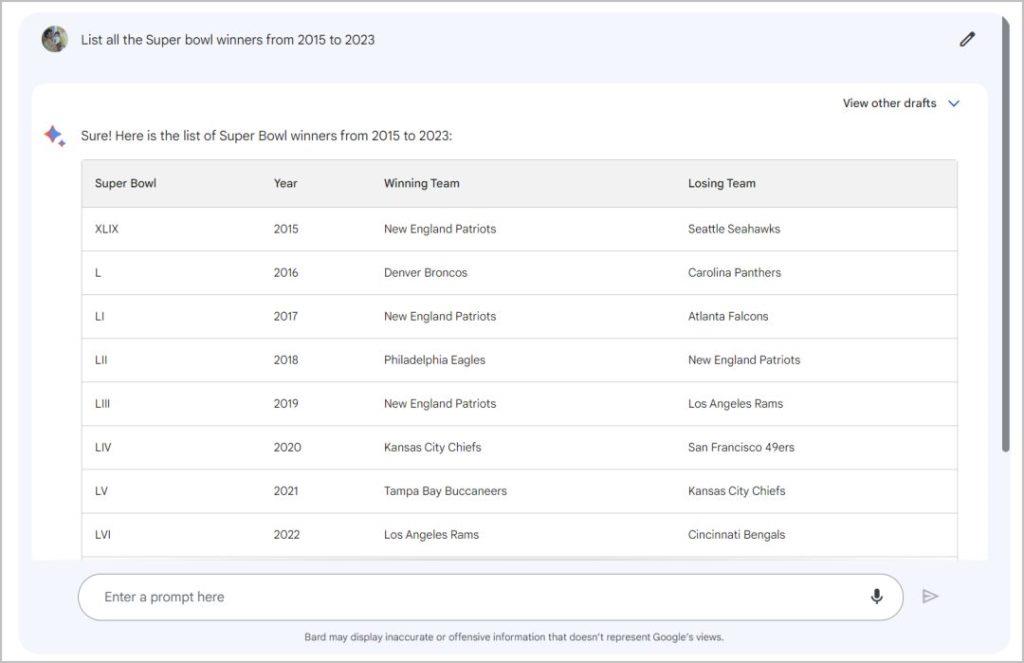Click Los Angeles Rams in the 2022 row
This screenshot has width=1024, height=663.
432,535
